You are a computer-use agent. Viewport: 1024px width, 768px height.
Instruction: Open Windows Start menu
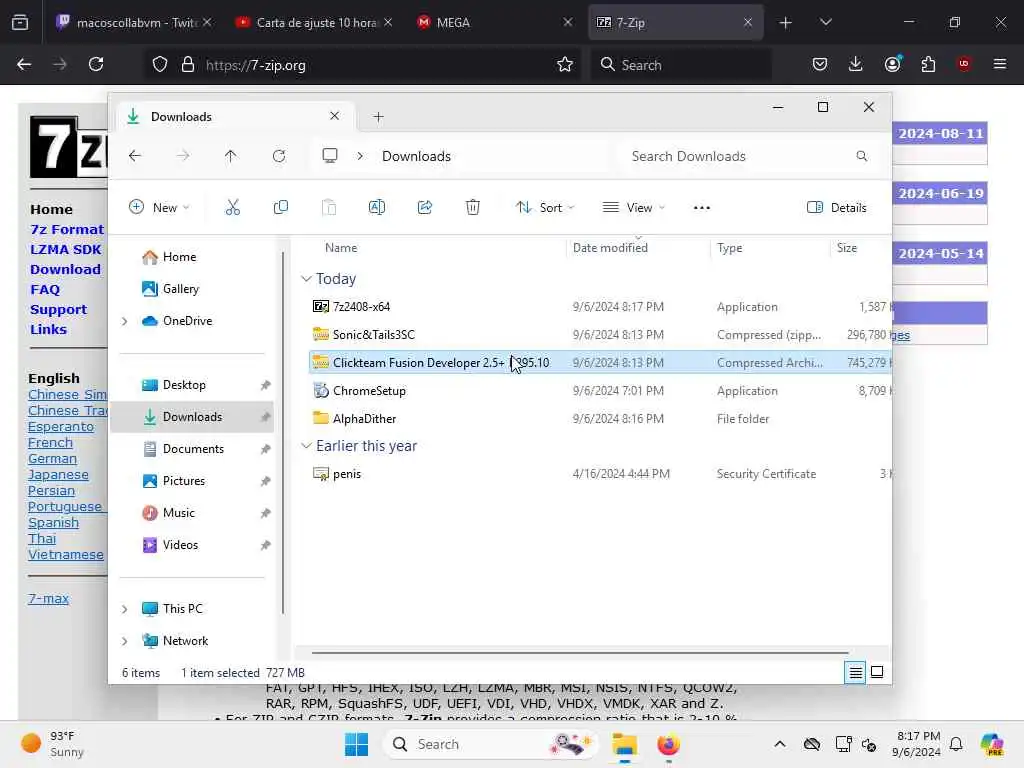click(357, 744)
